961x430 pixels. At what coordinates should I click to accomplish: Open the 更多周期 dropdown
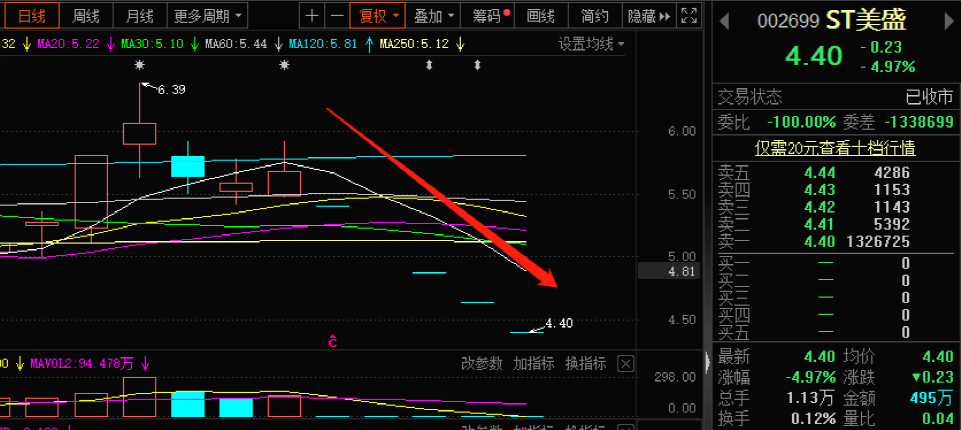(x=201, y=16)
